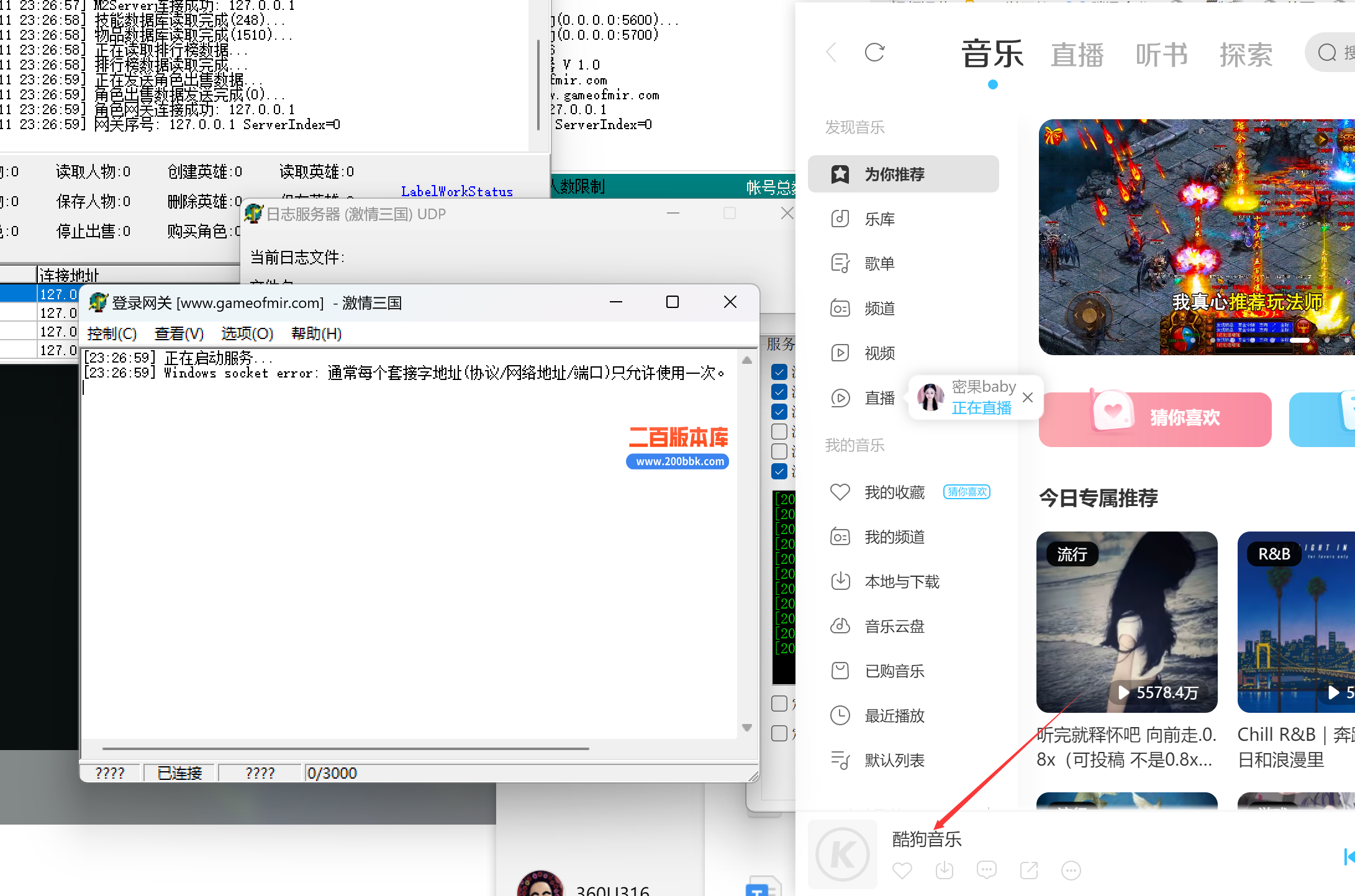Open 密果baby 正在直播 link
1355x896 pixels.
(x=982, y=408)
